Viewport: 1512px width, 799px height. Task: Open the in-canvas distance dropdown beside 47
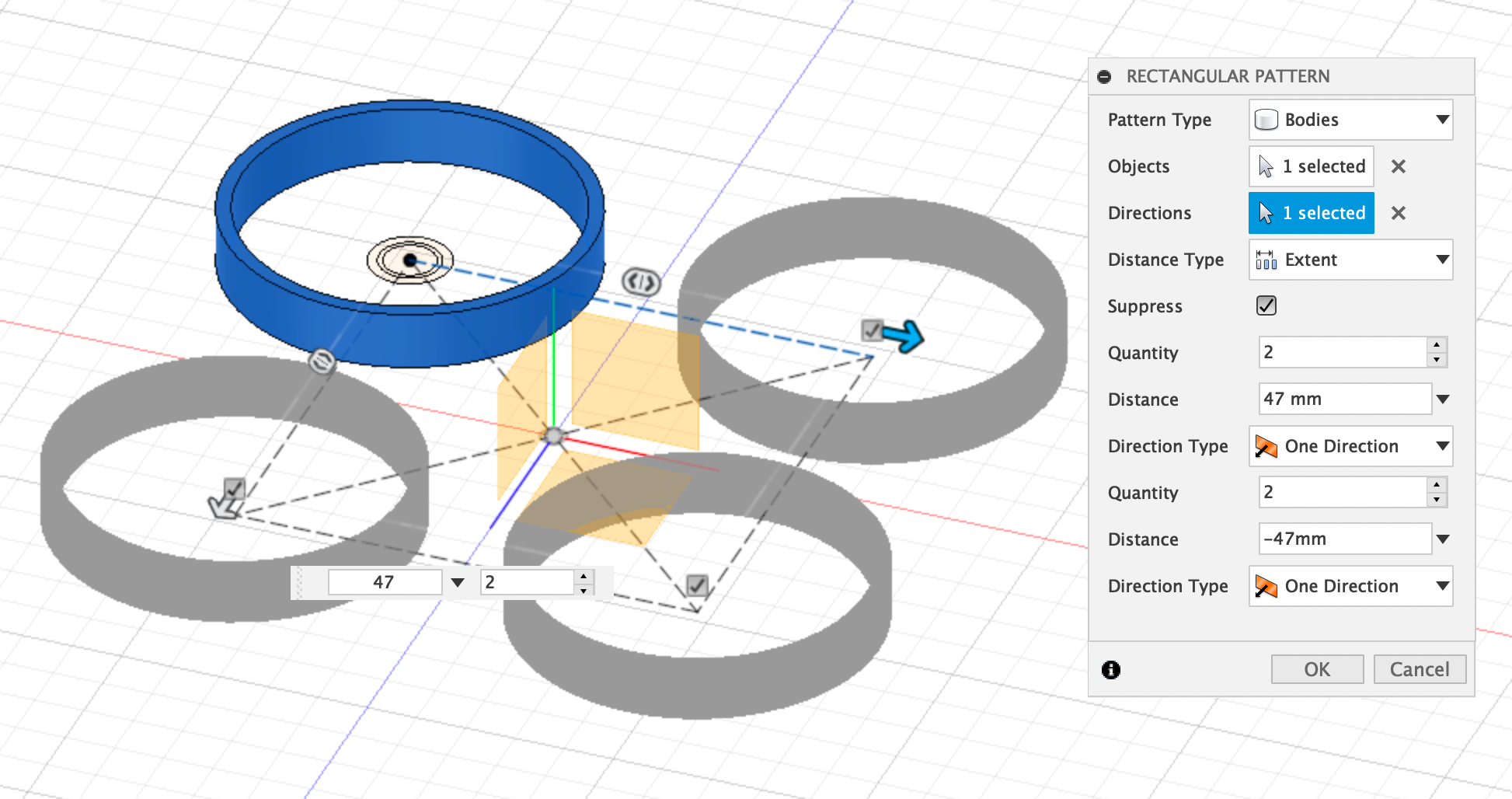458,581
